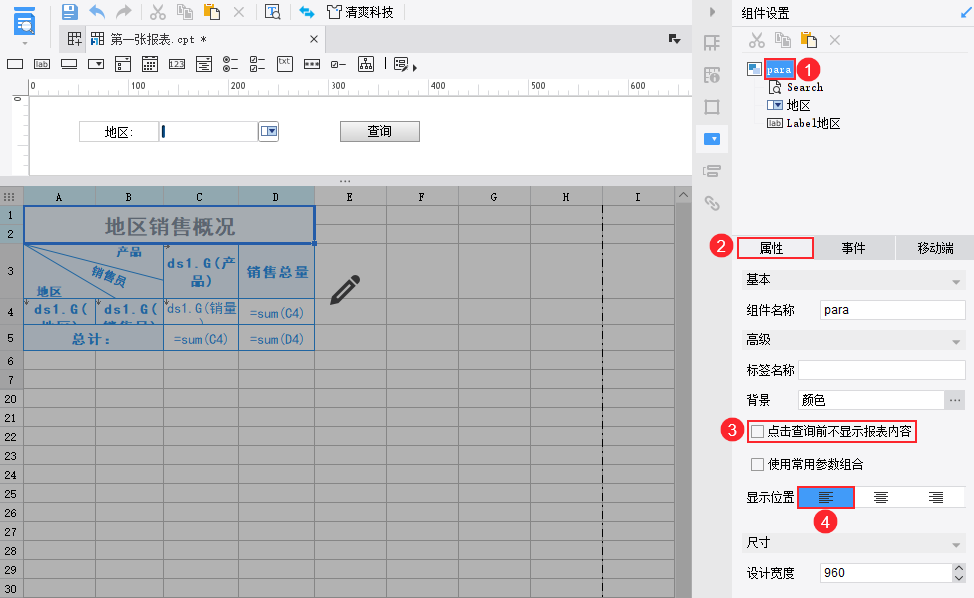Click the new template grid icon
Viewport: 974px width, 598px height.
[x=75, y=39]
